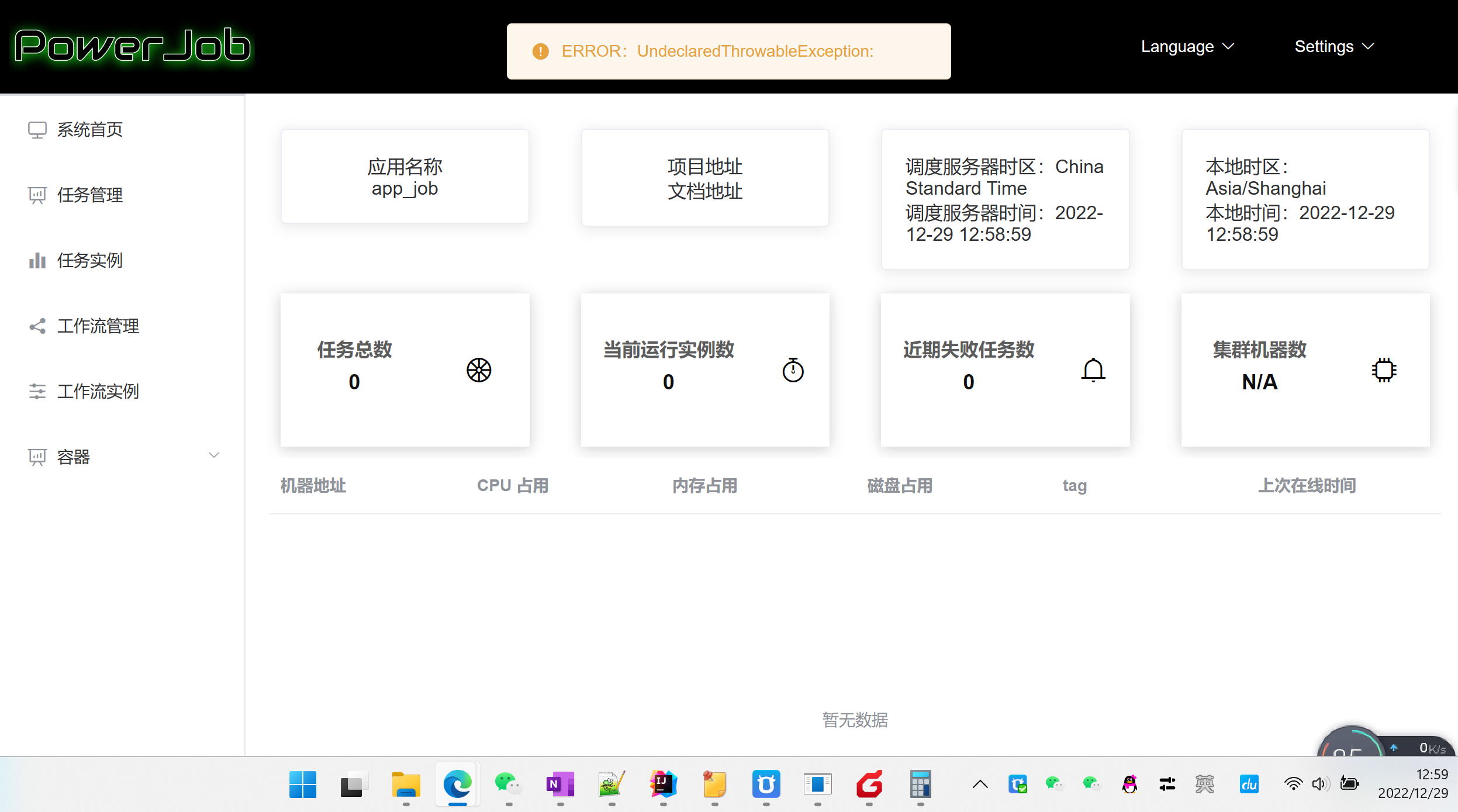This screenshot has width=1458, height=812.
Task: Open the 项目地址 link
Action: coord(704,167)
